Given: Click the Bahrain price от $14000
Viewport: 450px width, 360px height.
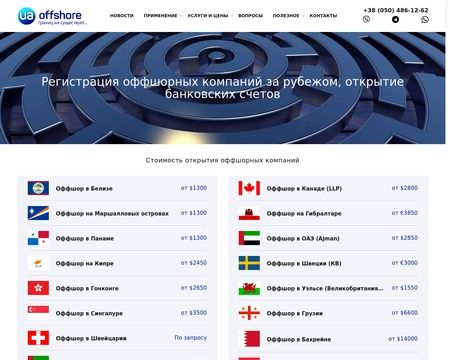Looking at the screenshot, I should 403,339.
